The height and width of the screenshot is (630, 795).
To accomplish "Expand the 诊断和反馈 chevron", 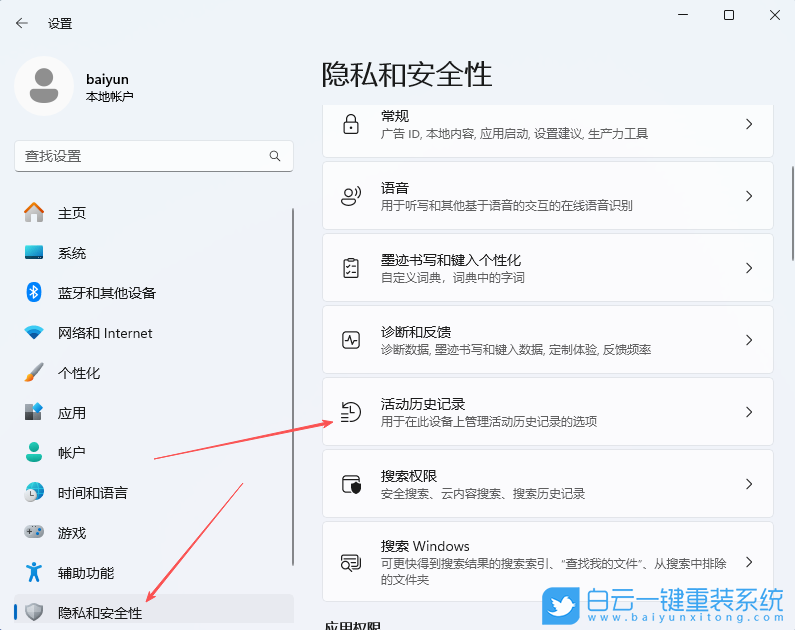I will (749, 340).
